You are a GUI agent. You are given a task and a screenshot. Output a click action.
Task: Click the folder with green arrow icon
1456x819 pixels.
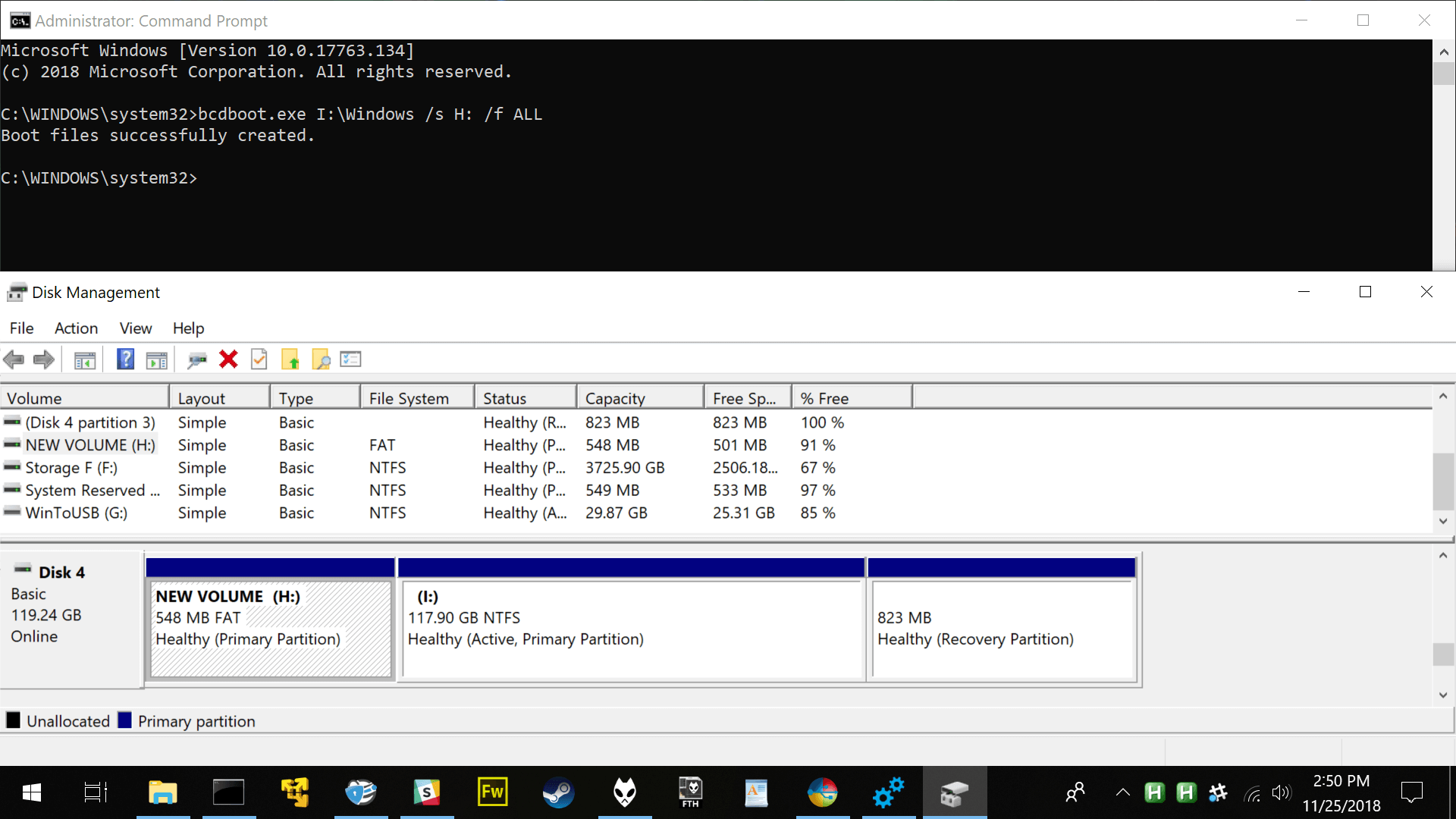point(290,359)
